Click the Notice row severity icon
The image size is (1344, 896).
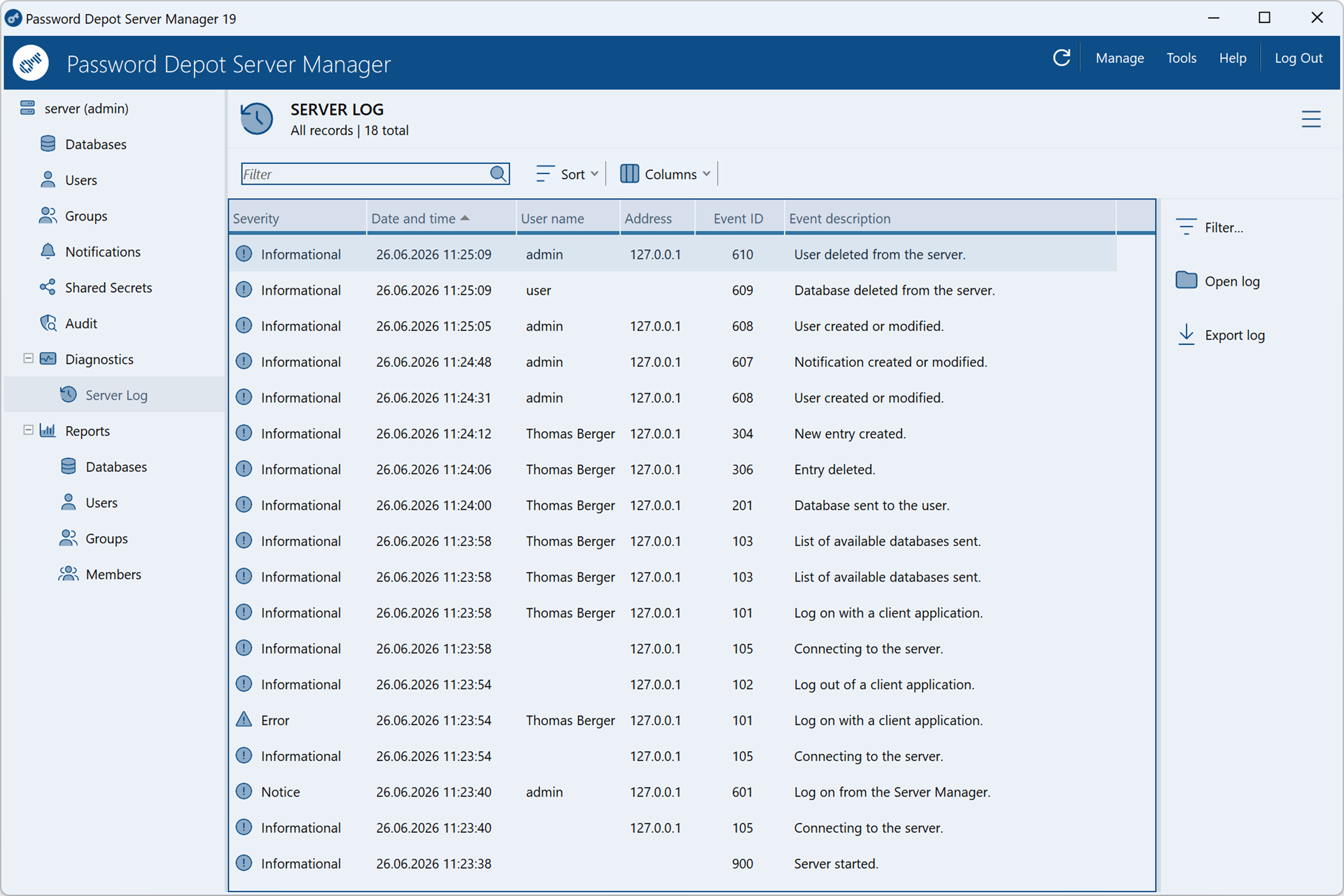(244, 791)
